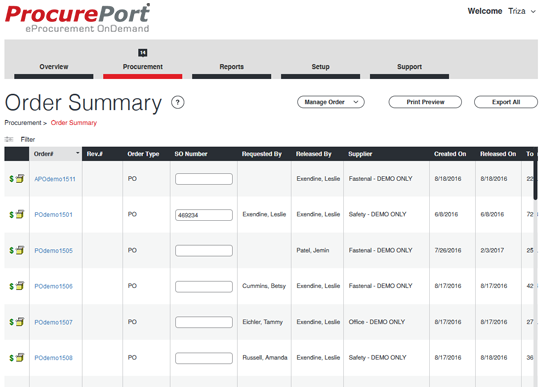Click SO Number field containing 469234
Viewport: 543px width, 387px height.
click(204, 215)
